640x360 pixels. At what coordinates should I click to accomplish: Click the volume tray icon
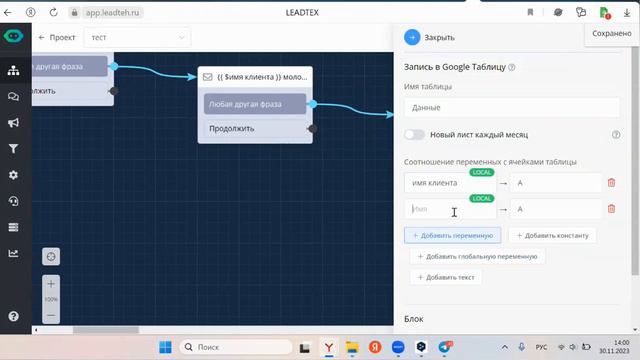click(x=573, y=347)
